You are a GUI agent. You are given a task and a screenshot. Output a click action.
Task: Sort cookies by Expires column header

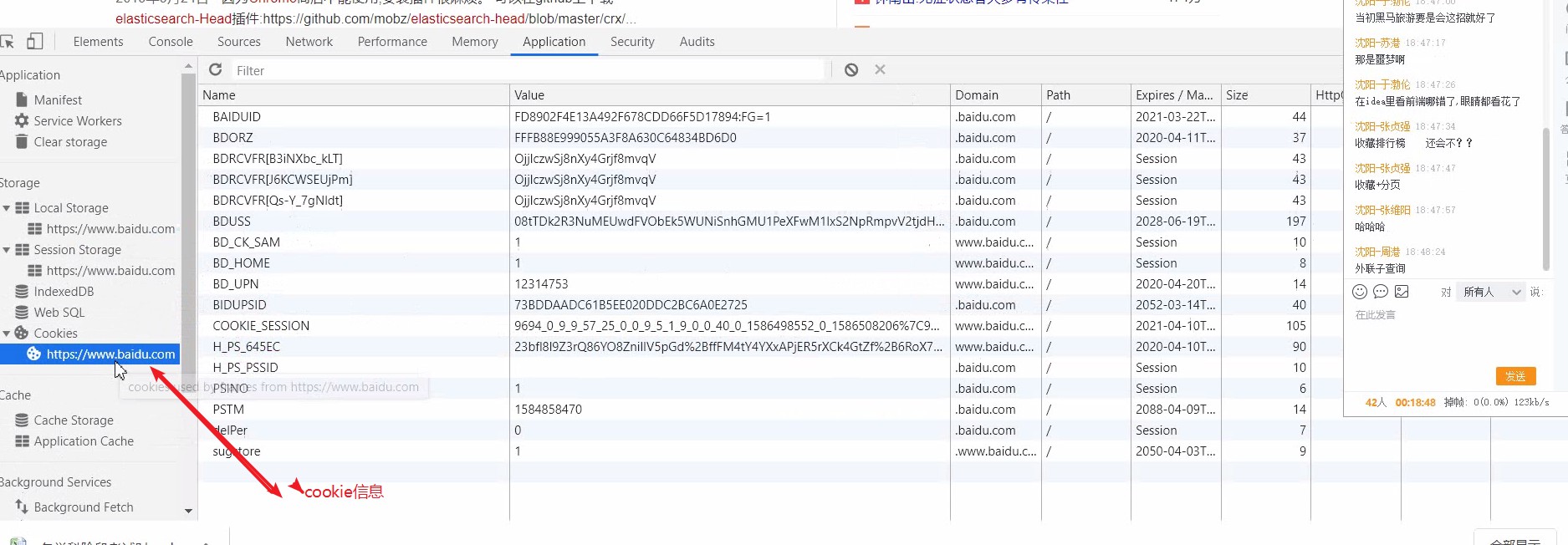(x=1176, y=94)
